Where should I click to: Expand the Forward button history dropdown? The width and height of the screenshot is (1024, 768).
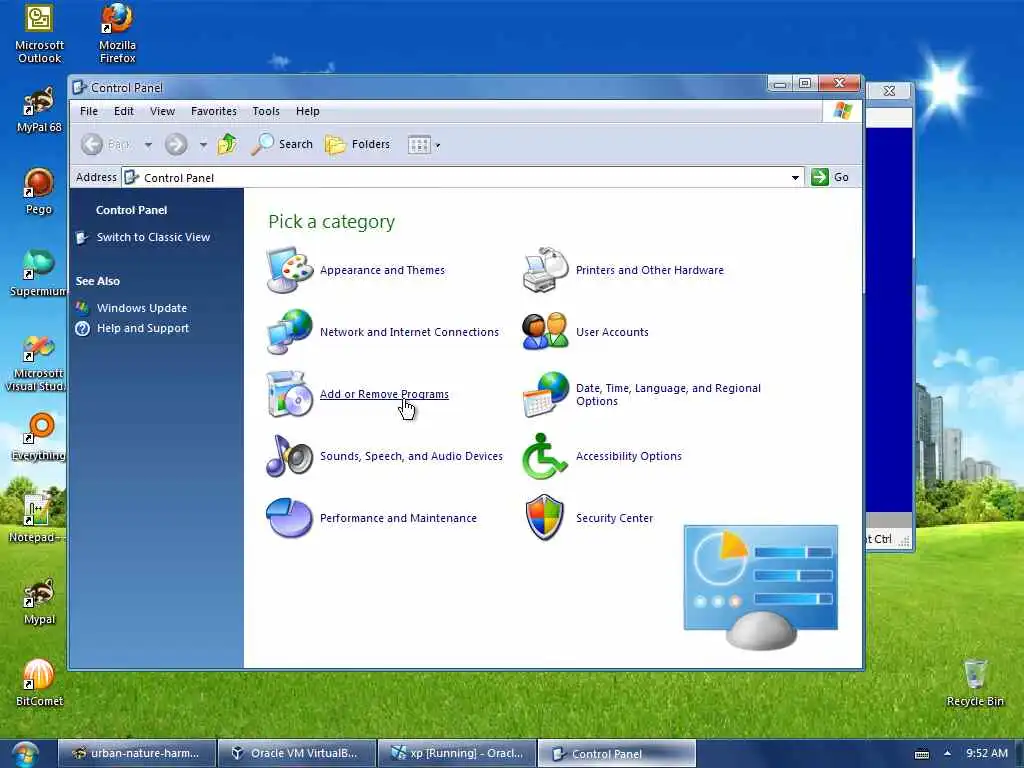(x=203, y=145)
